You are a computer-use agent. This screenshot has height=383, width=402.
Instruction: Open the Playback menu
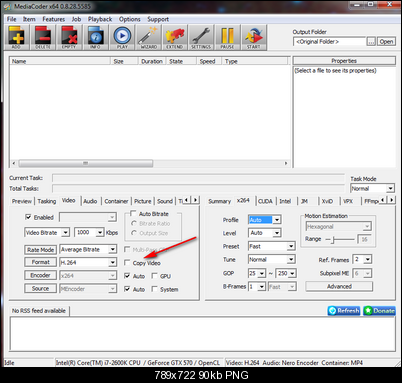tap(100, 19)
